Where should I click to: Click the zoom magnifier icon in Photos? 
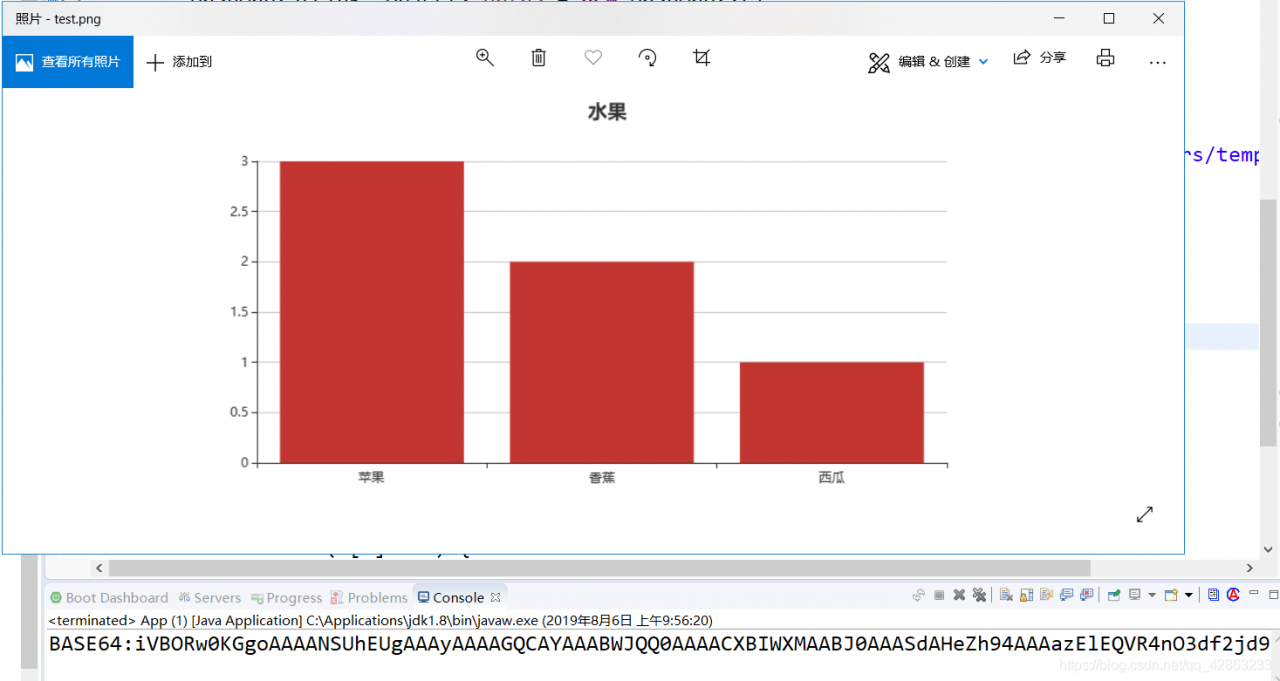click(485, 58)
